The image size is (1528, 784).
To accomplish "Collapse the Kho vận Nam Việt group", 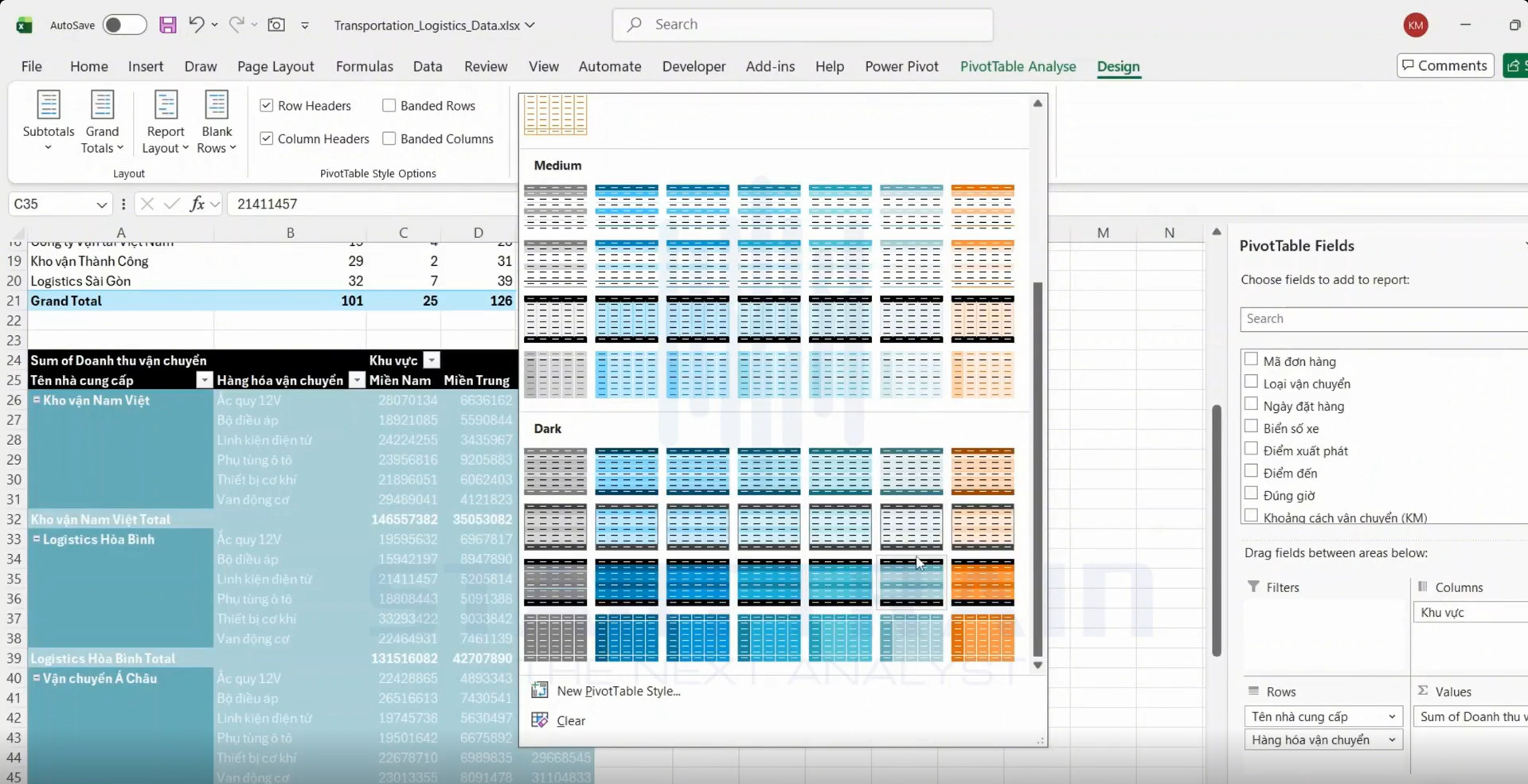I will coord(37,400).
